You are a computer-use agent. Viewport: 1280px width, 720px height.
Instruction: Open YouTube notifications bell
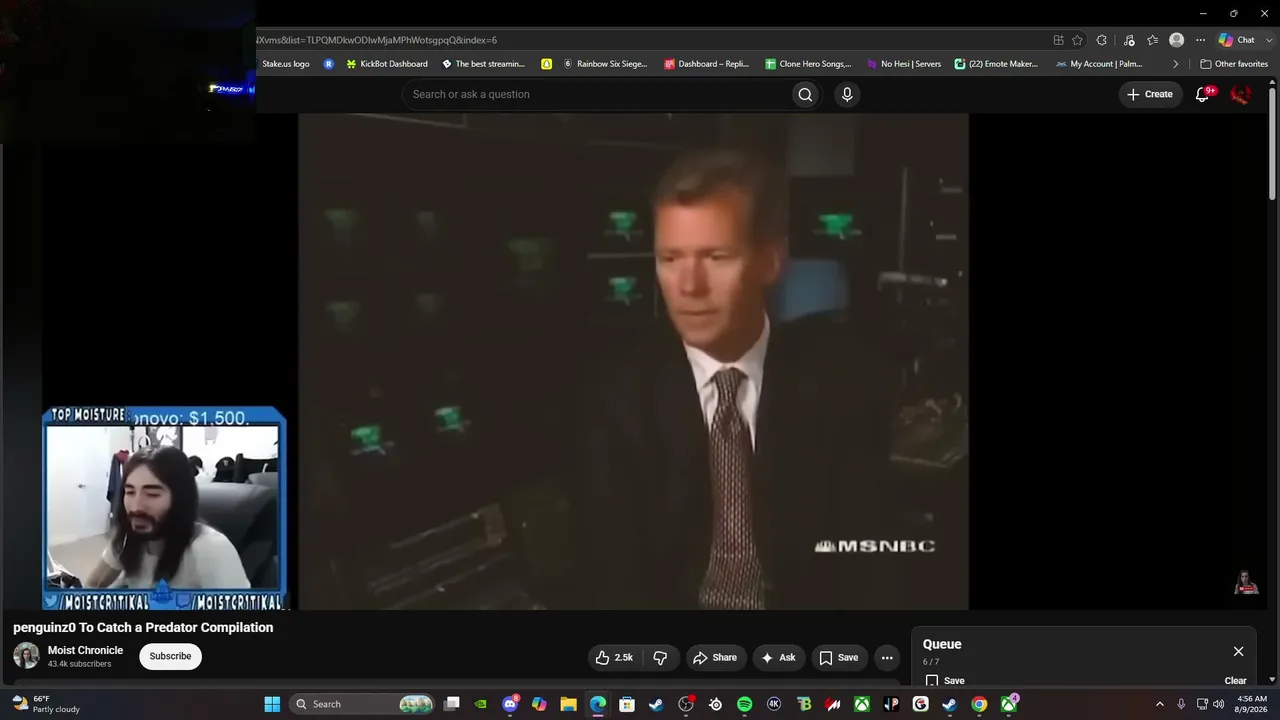coord(1203,94)
